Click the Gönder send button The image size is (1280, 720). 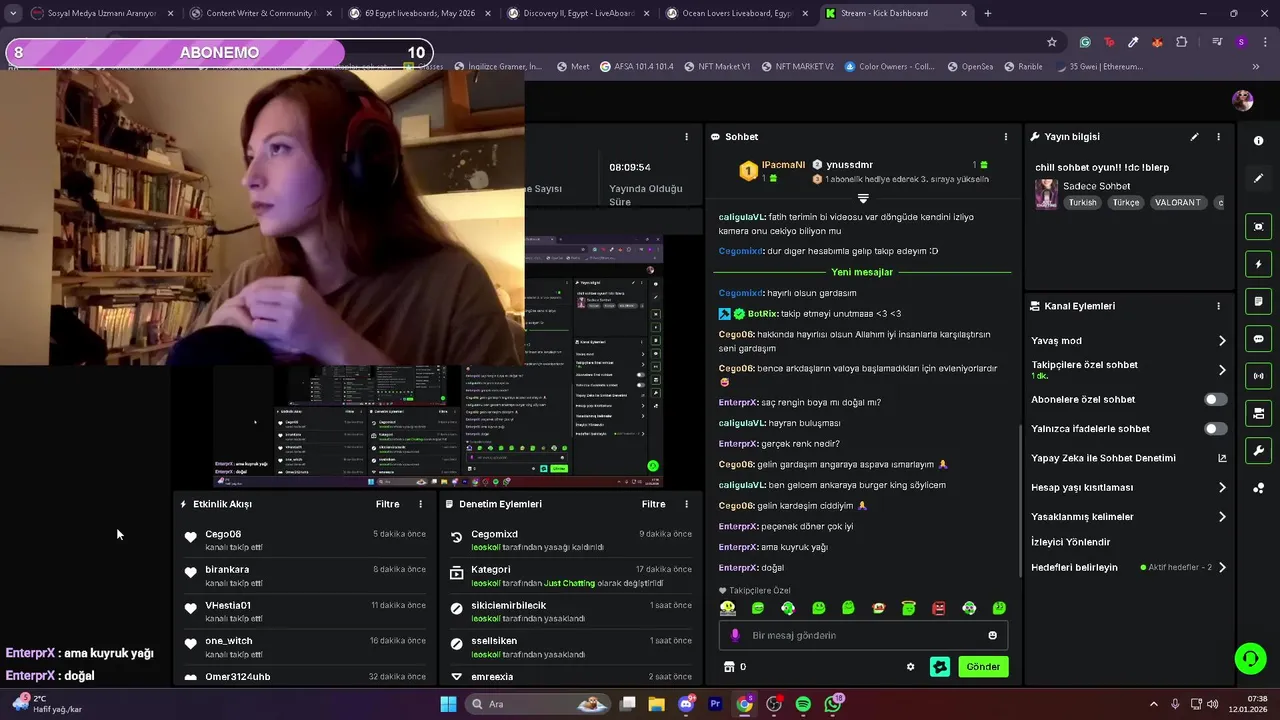pyautogui.click(x=983, y=667)
